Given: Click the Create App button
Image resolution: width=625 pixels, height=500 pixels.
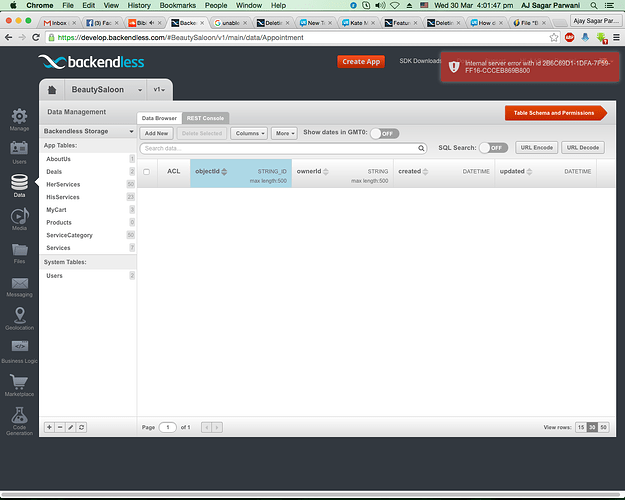Looking at the screenshot, I should [x=361, y=61].
